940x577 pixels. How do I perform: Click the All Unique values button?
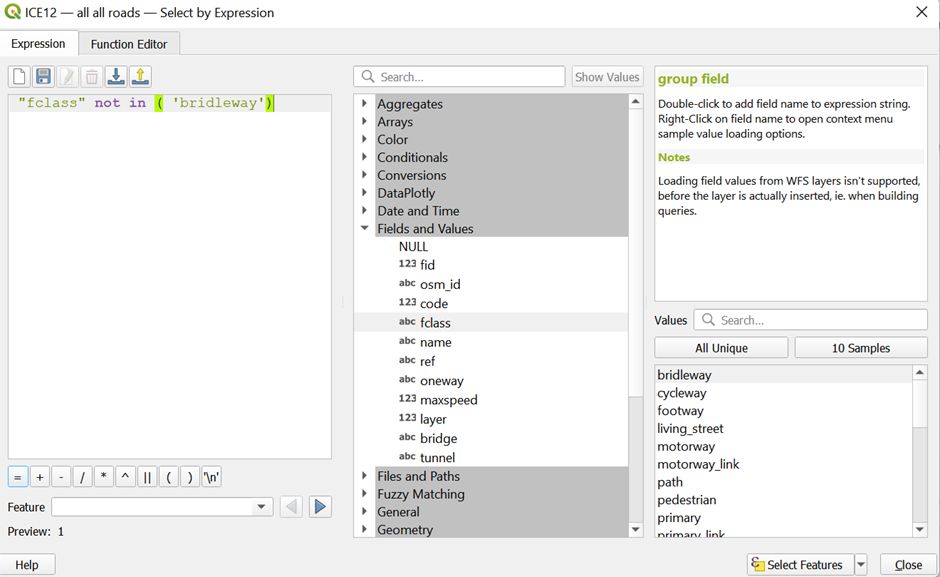(721, 348)
